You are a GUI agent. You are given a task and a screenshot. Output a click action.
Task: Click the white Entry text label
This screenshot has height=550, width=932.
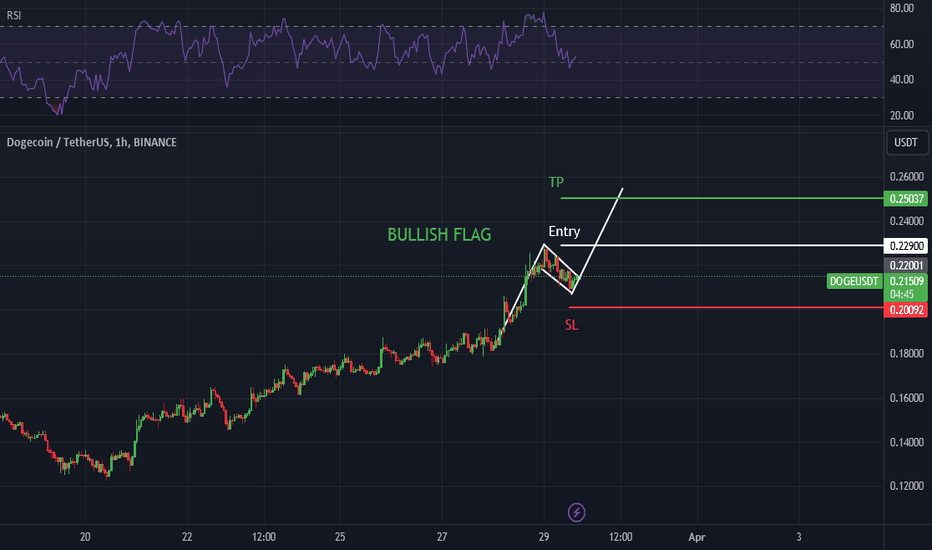564,231
